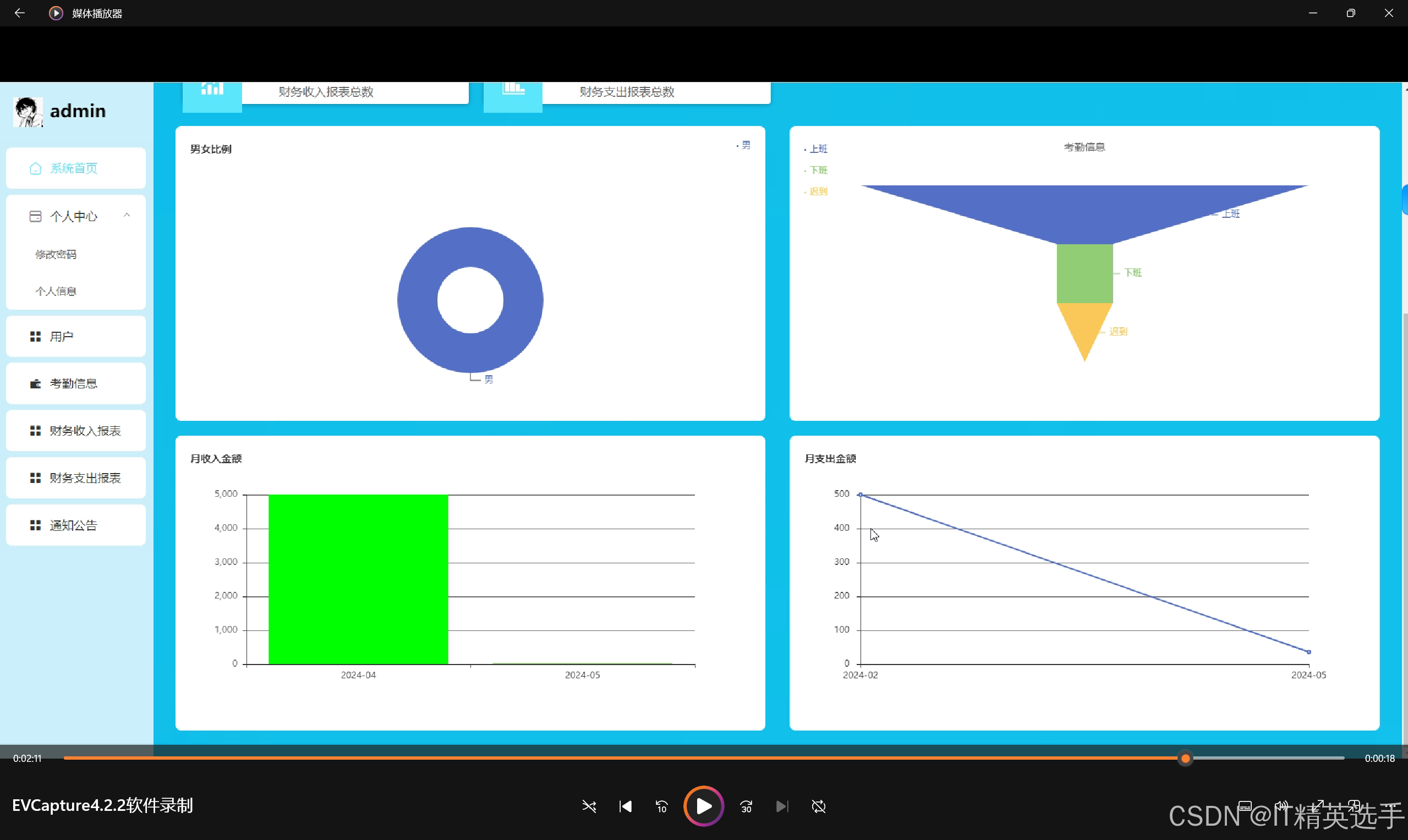
Task: Open the volume control
Action: [1281, 805]
